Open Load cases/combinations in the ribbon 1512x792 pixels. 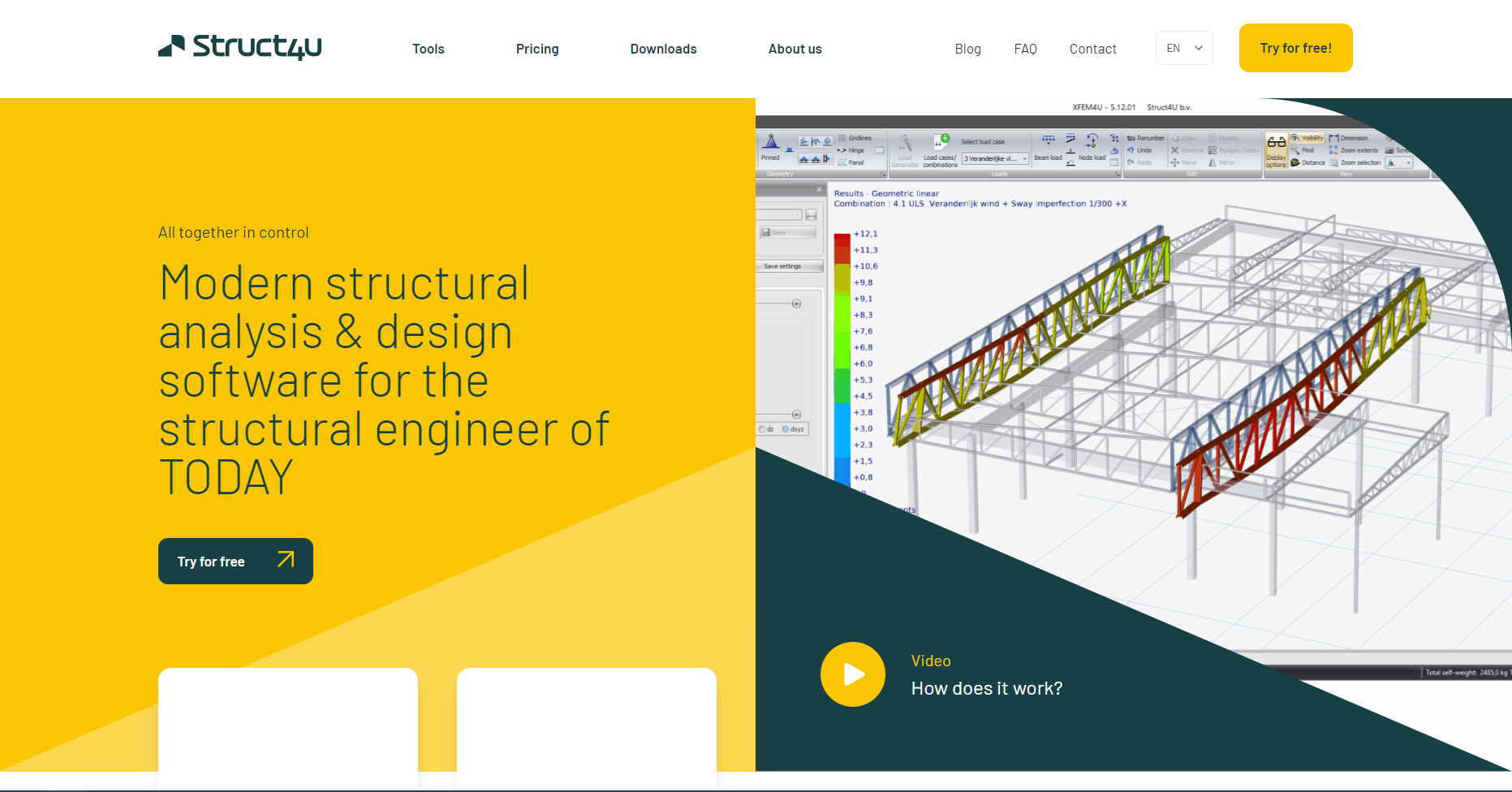[x=940, y=150]
